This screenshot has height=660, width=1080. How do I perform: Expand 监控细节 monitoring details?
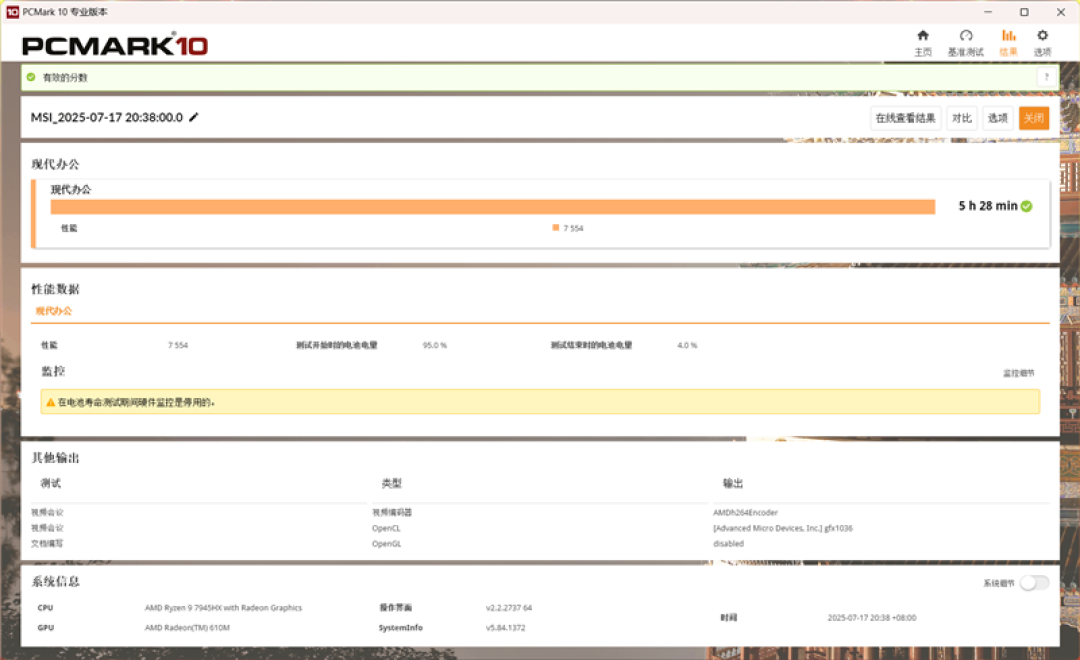[x=1018, y=373]
